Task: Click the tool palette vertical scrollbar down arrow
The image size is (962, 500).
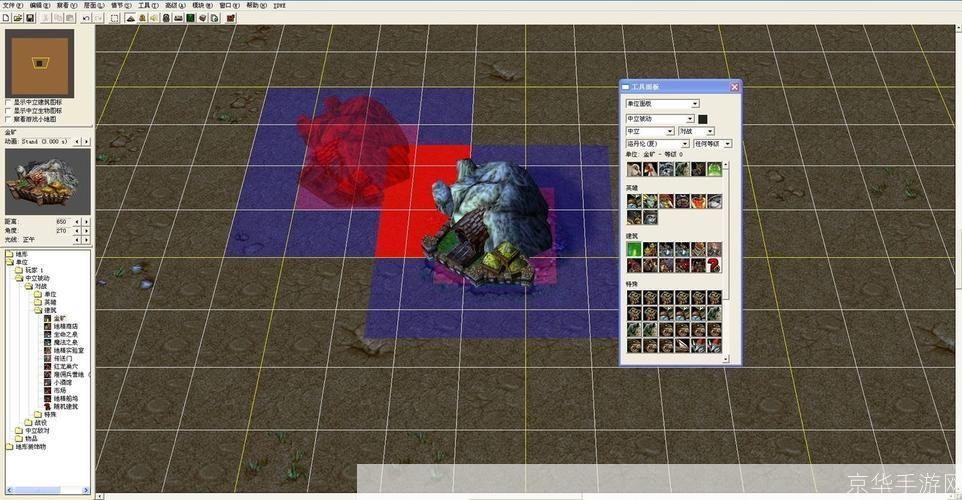Action: [x=726, y=359]
